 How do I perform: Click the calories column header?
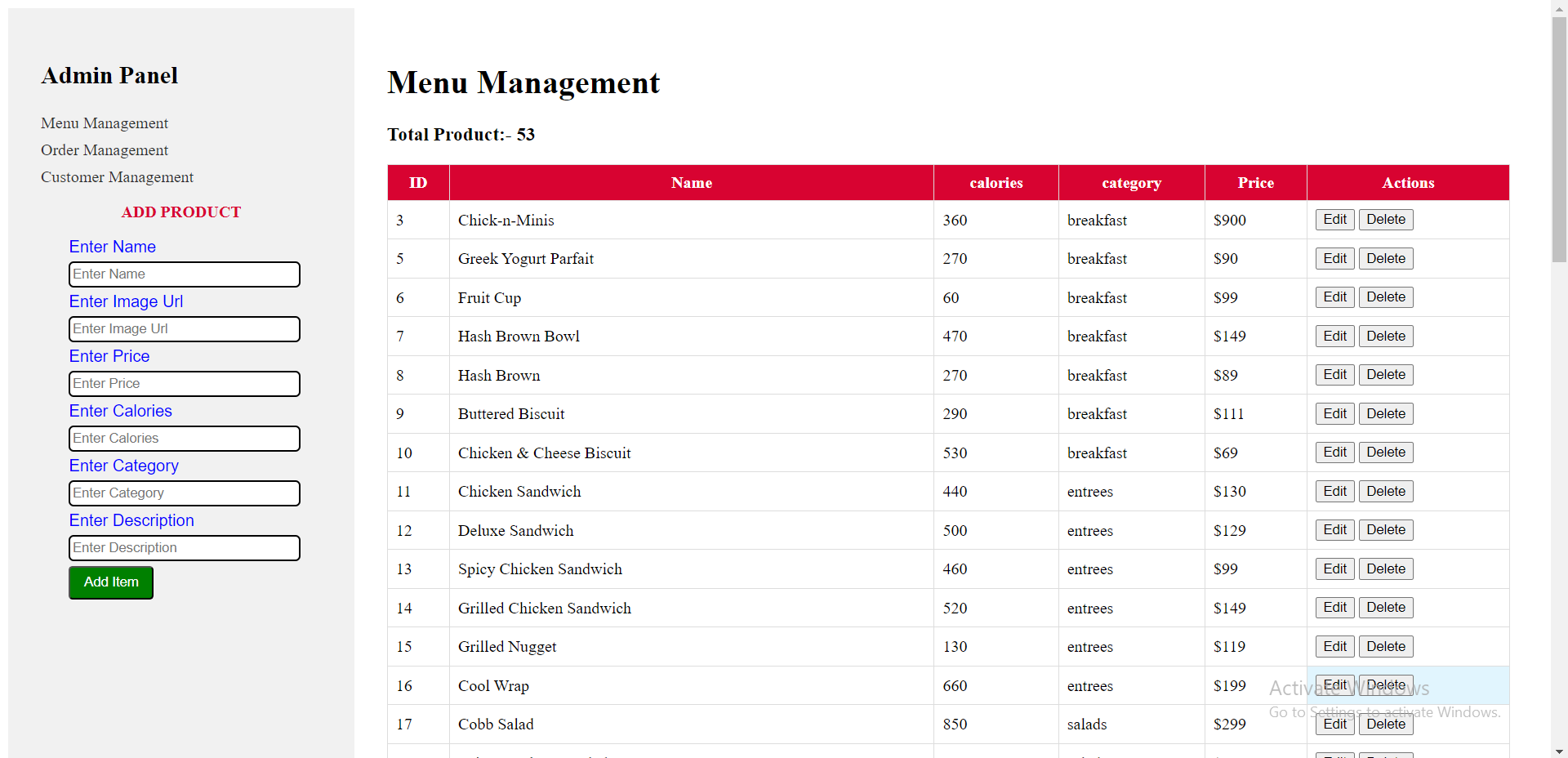click(996, 183)
